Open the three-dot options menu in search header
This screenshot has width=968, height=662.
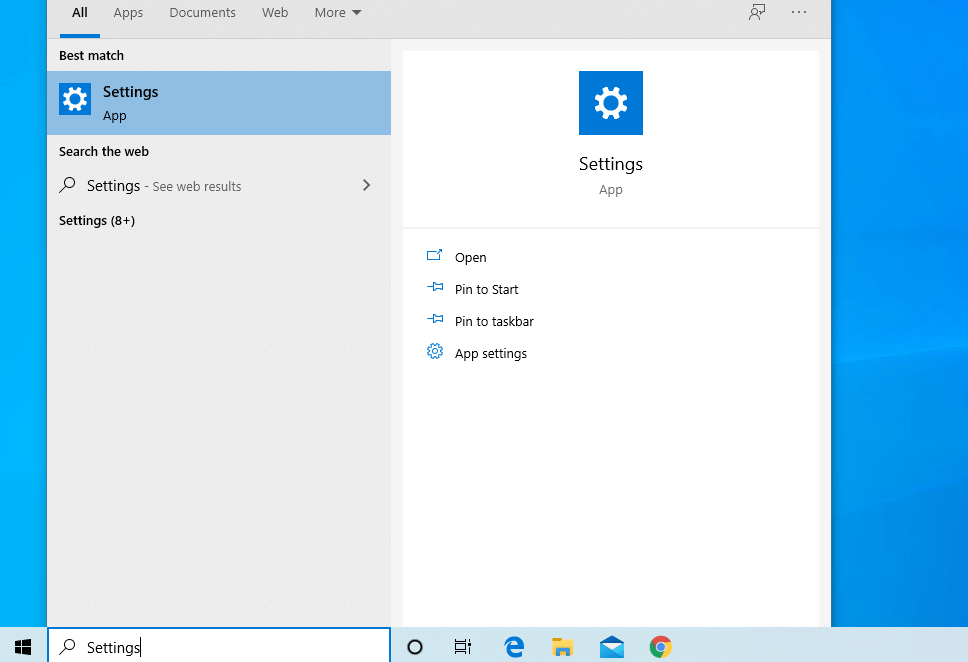799,12
